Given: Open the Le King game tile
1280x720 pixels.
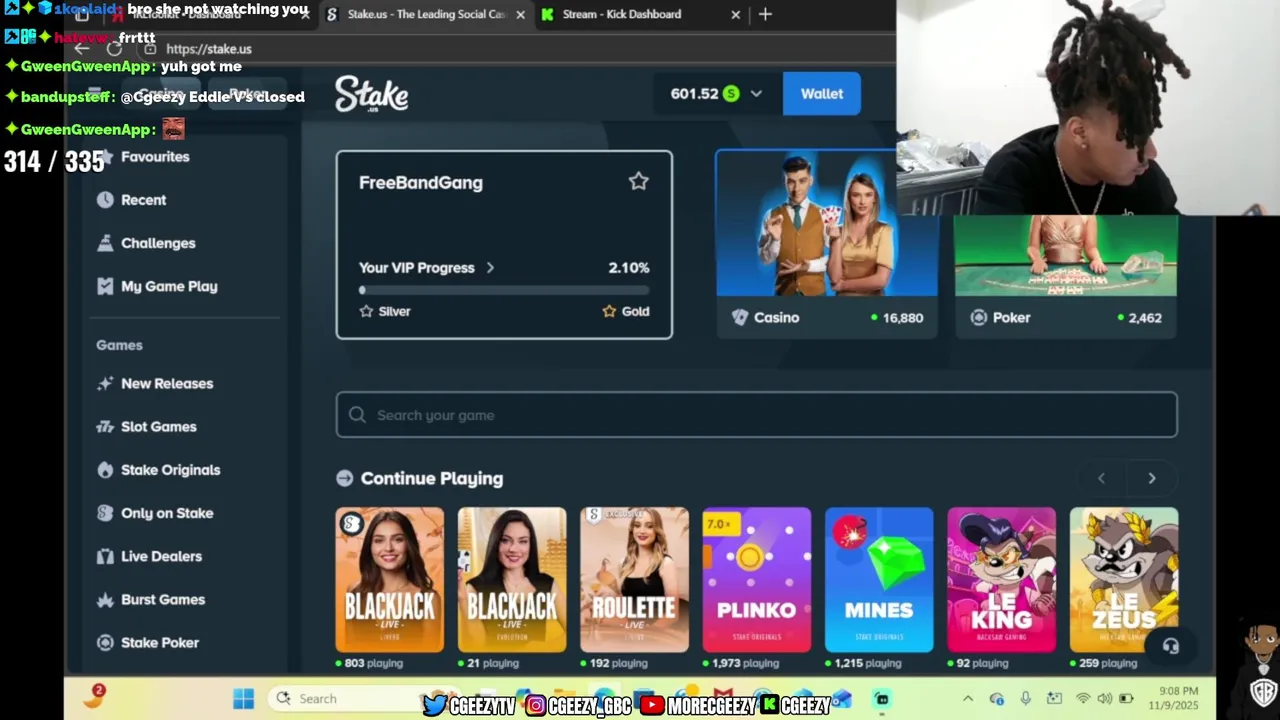Looking at the screenshot, I should [1001, 580].
